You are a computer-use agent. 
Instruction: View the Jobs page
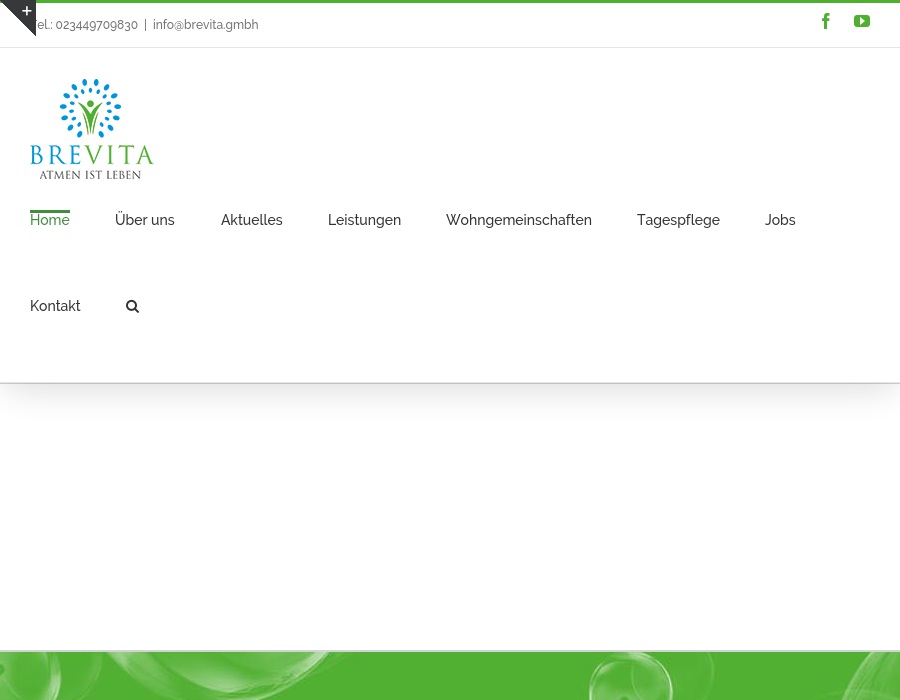pos(780,220)
